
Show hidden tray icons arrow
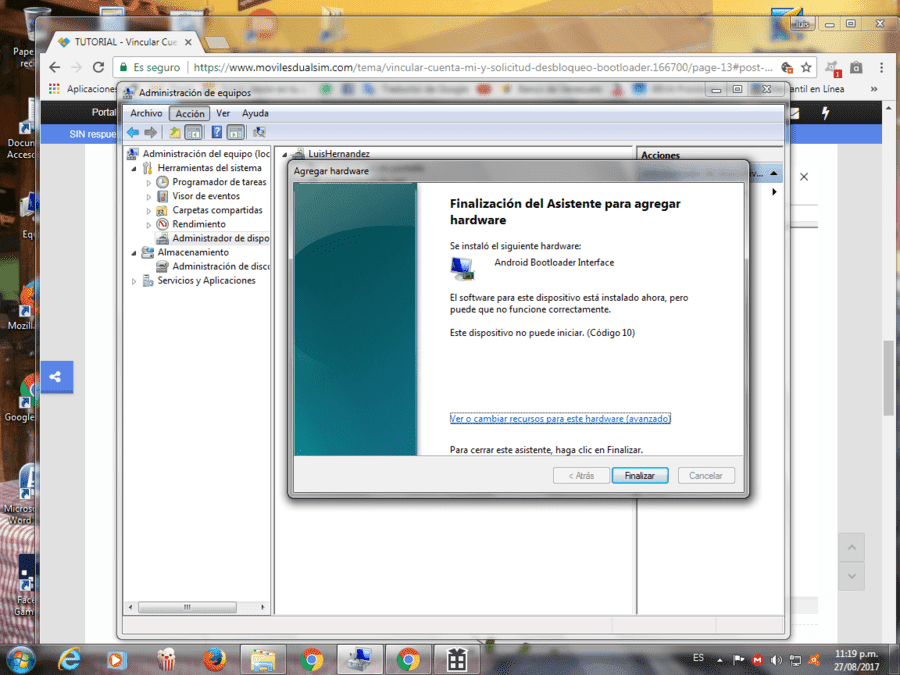pos(720,661)
